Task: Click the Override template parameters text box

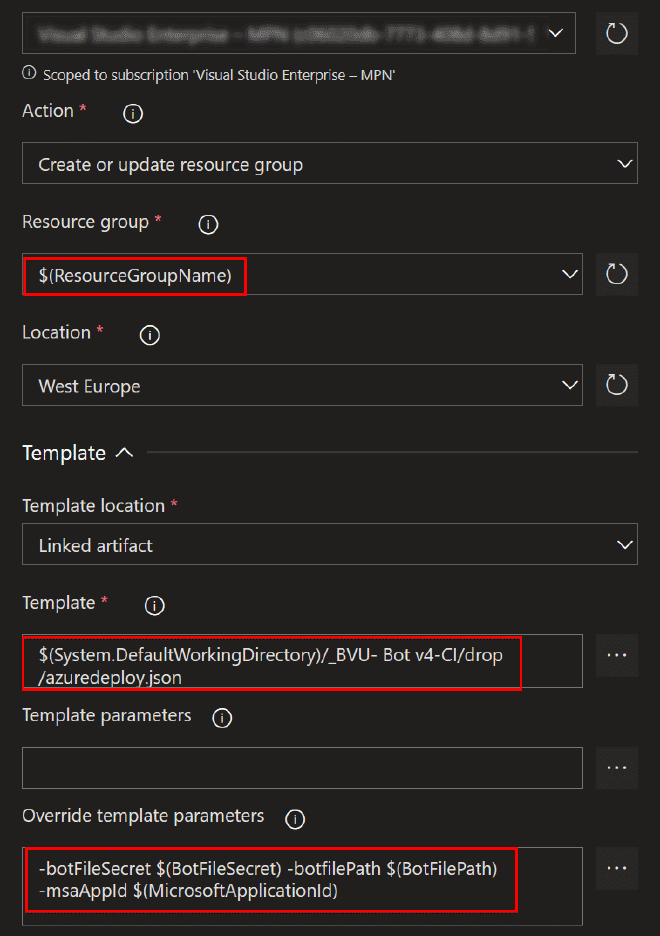Action: point(302,879)
